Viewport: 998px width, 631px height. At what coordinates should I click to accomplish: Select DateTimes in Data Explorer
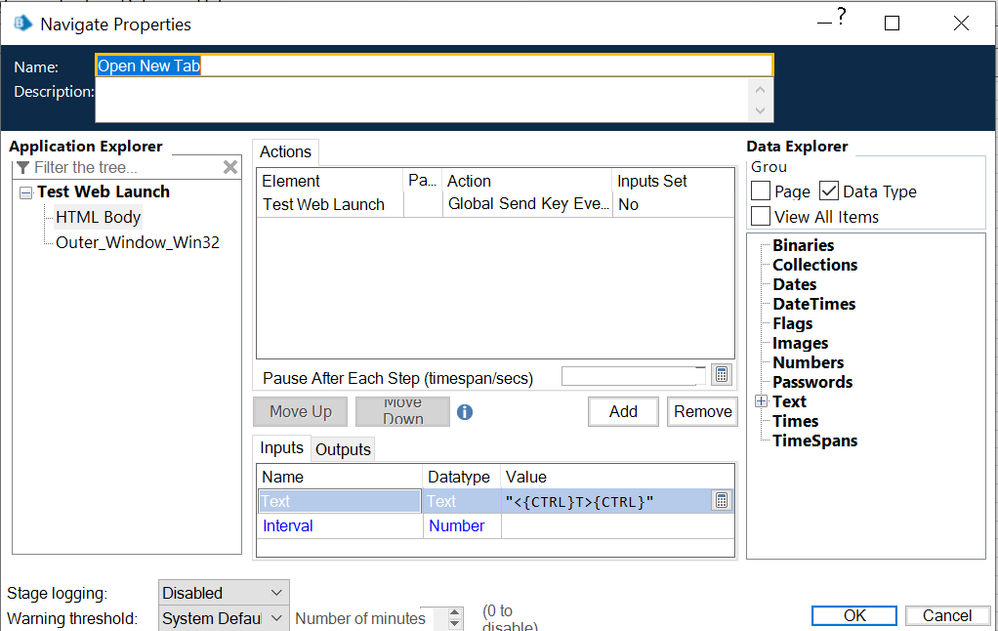pyautogui.click(x=814, y=304)
